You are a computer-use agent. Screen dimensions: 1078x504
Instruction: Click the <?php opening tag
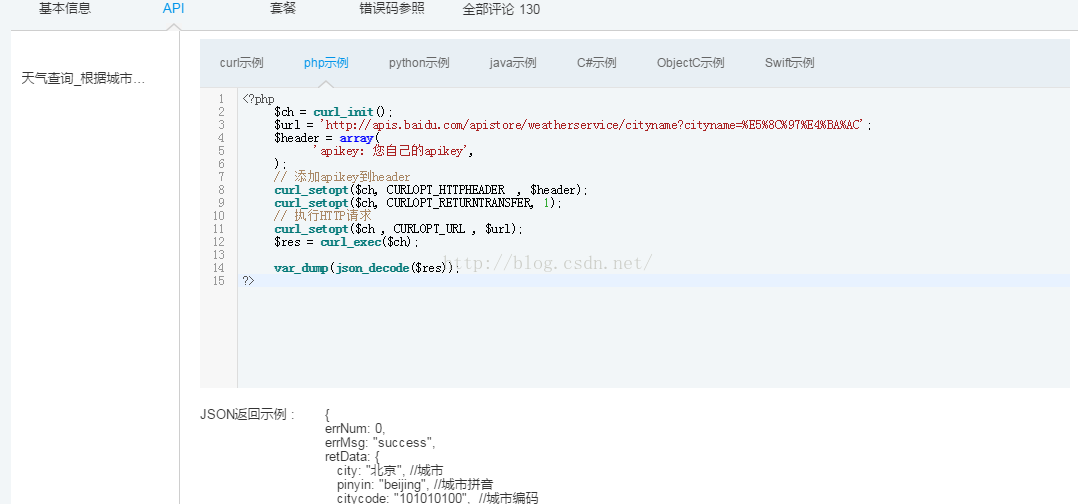[x=258, y=99]
